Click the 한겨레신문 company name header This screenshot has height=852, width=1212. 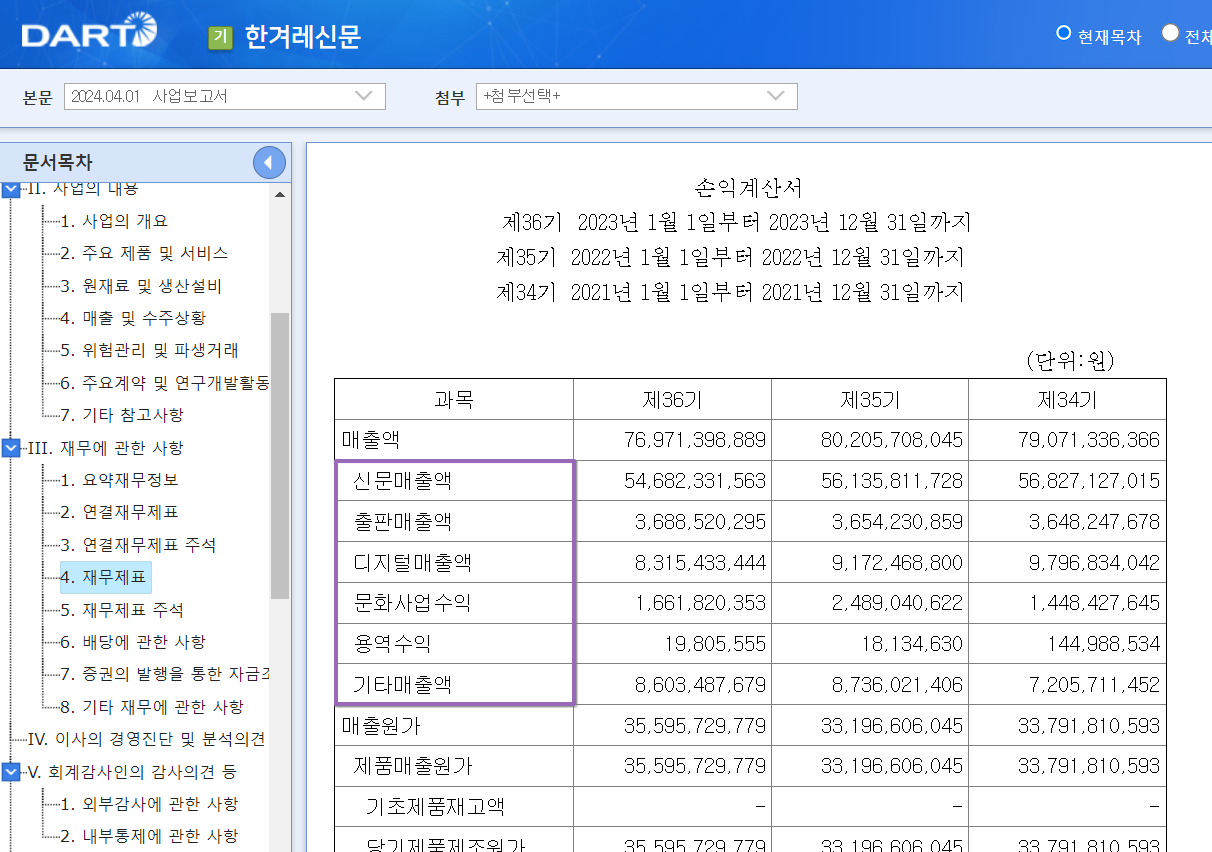(302, 36)
